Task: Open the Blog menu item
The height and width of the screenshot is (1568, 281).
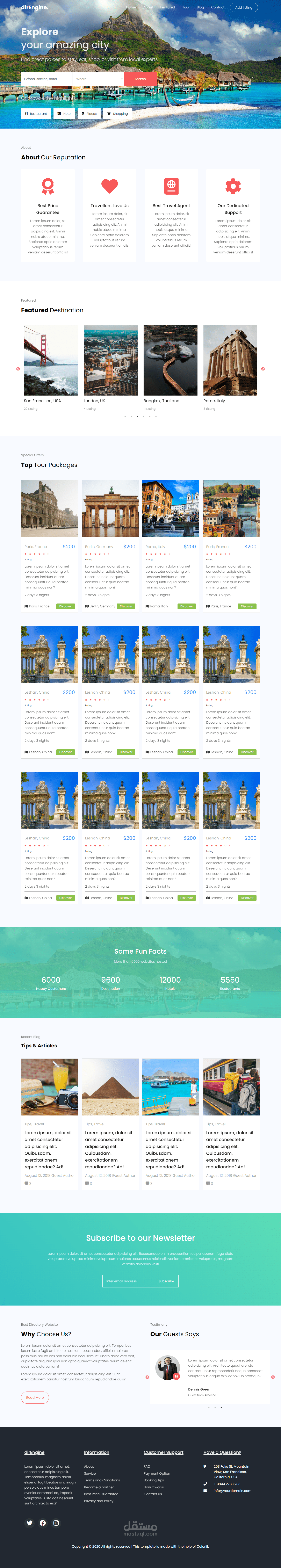Action: (200, 7)
